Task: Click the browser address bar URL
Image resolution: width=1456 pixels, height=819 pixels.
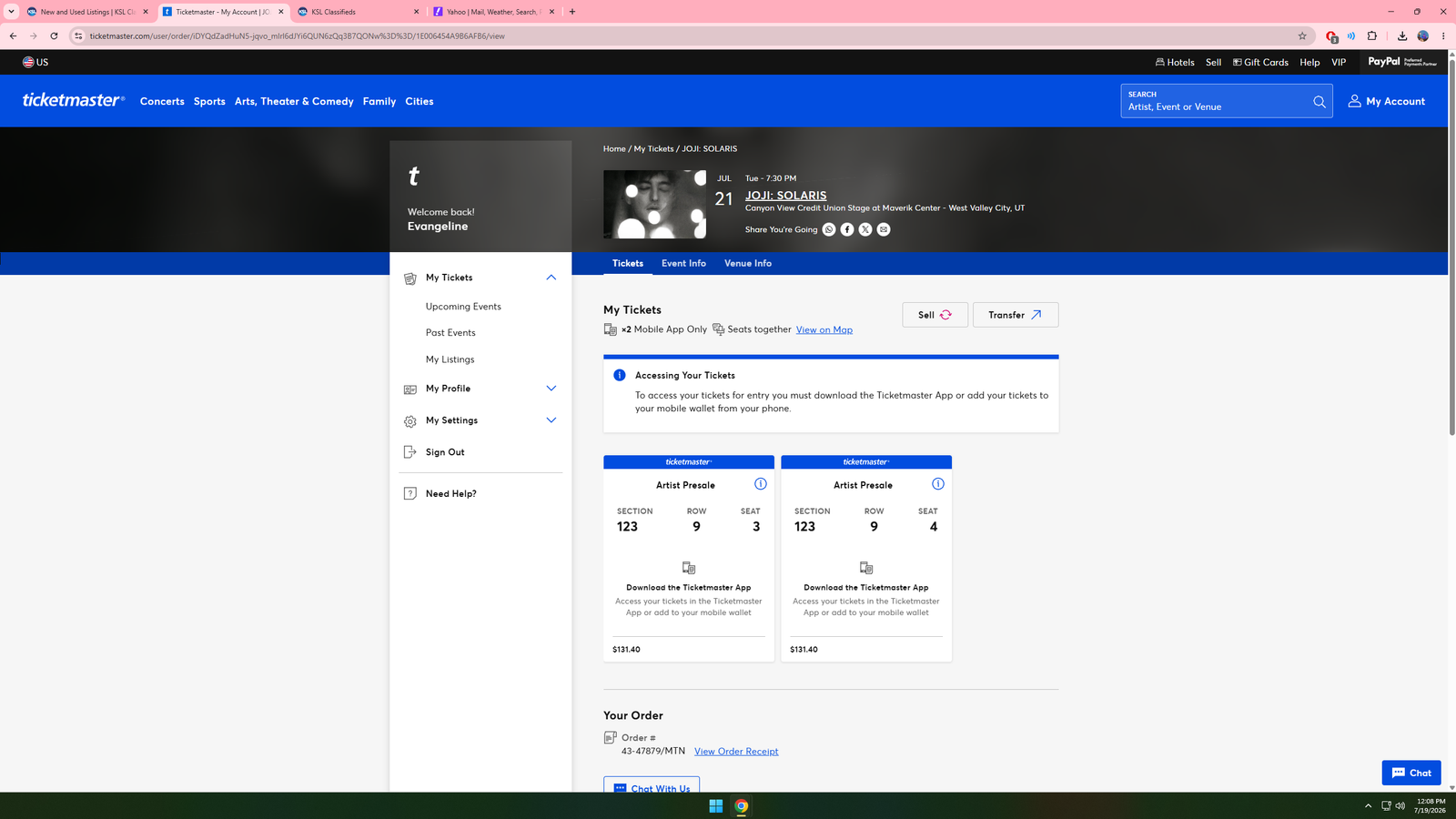Action: 297,36
